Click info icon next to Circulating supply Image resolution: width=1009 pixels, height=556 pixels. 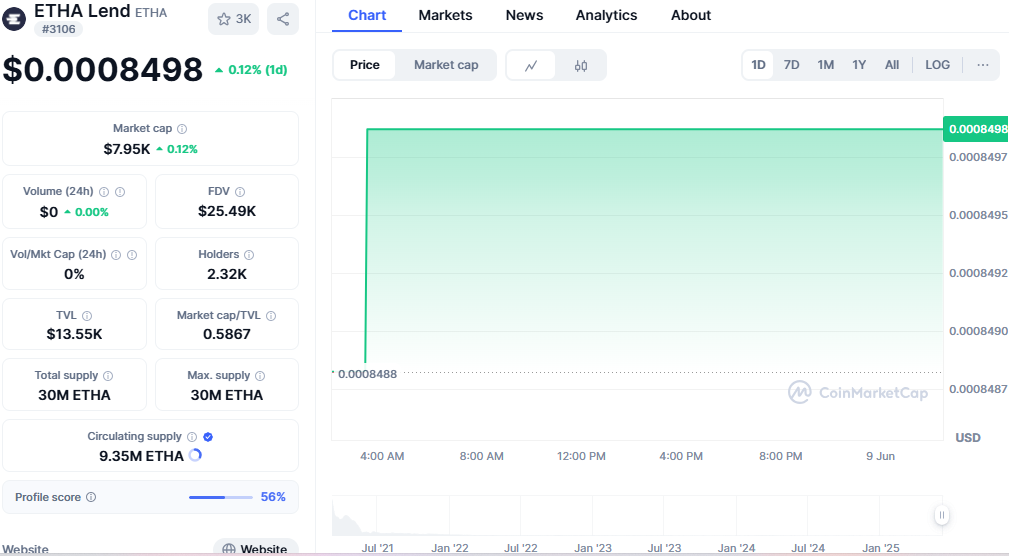192,437
